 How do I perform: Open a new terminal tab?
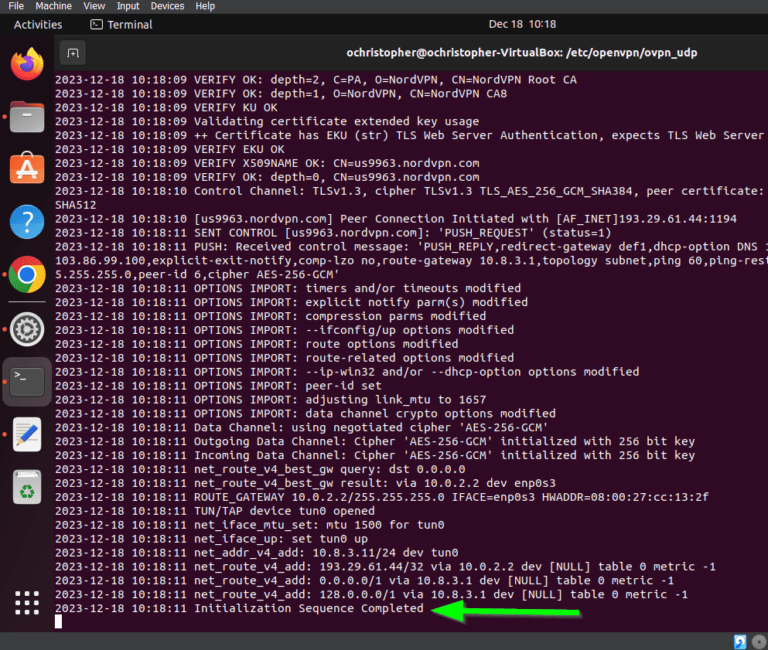coord(72,53)
